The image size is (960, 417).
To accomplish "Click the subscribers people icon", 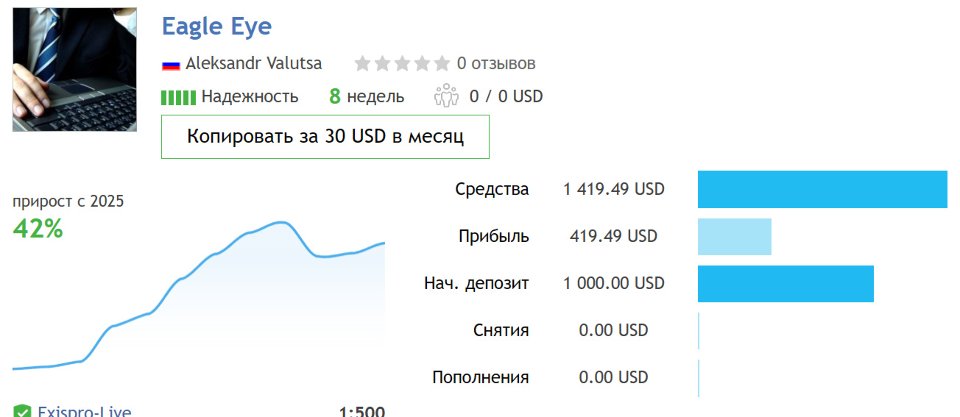I will [445, 97].
